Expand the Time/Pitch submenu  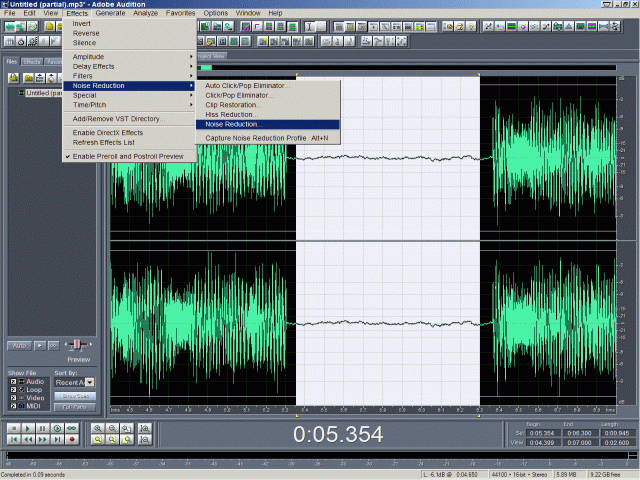point(129,105)
